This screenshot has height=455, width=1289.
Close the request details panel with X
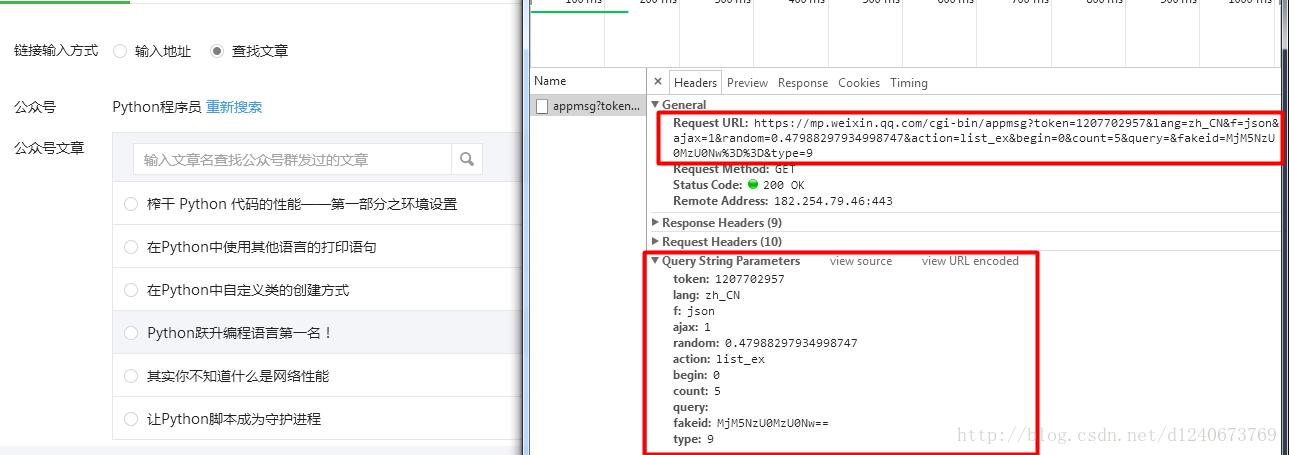[657, 82]
